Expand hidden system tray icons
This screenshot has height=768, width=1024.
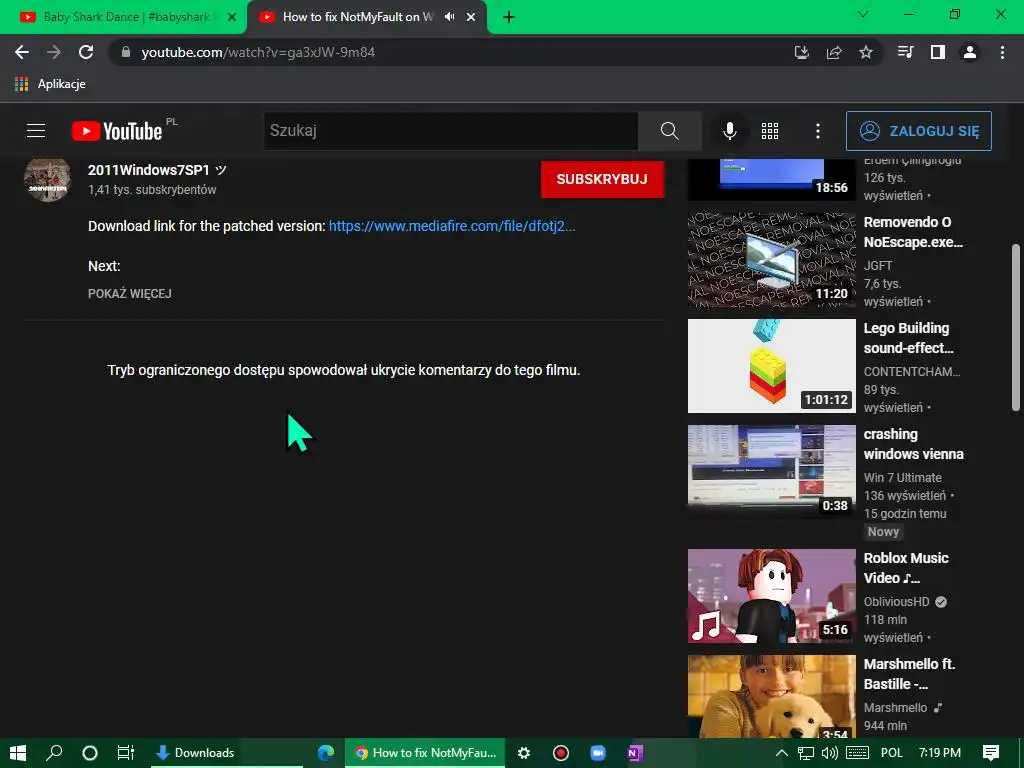pyautogui.click(x=781, y=753)
